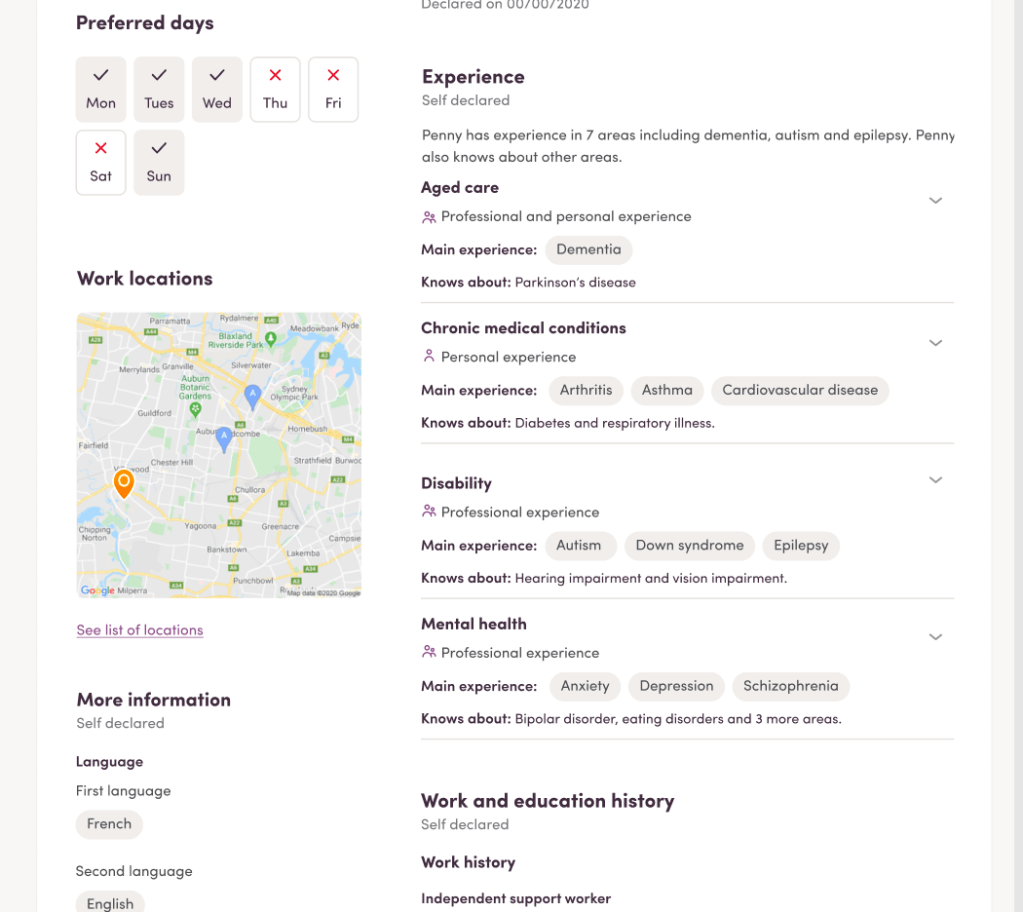1023x912 pixels.
Task: Click the people icon under Disability heading
Action: pos(429,512)
